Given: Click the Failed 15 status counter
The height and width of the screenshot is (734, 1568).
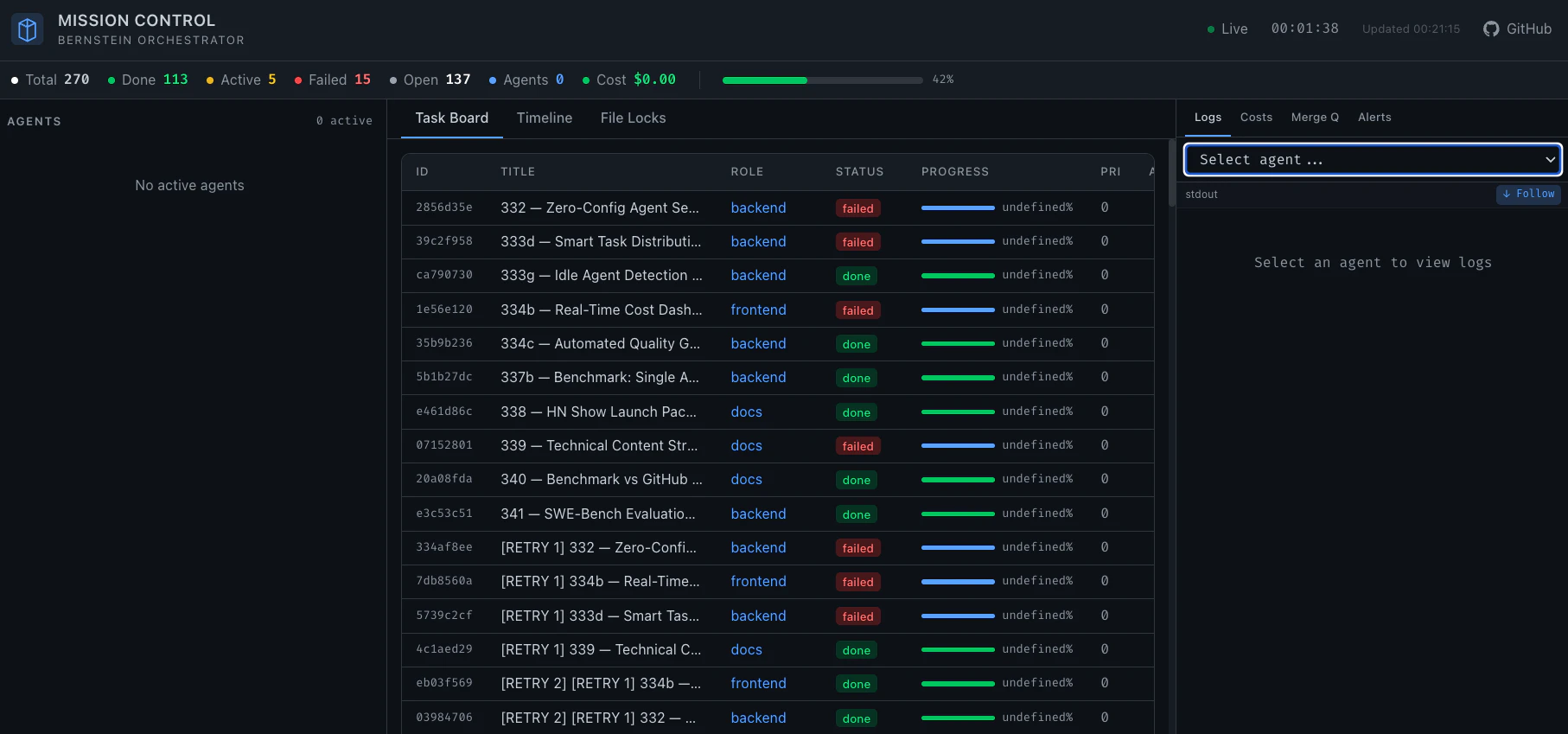Looking at the screenshot, I should tap(333, 80).
